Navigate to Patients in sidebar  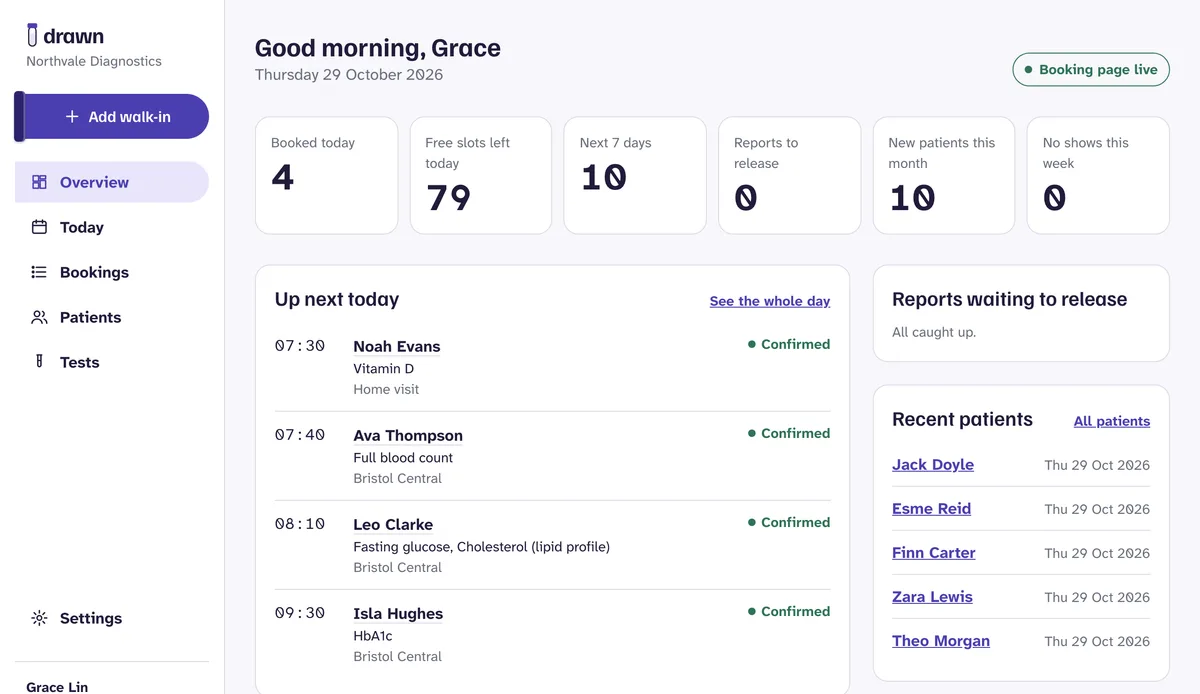112,317
